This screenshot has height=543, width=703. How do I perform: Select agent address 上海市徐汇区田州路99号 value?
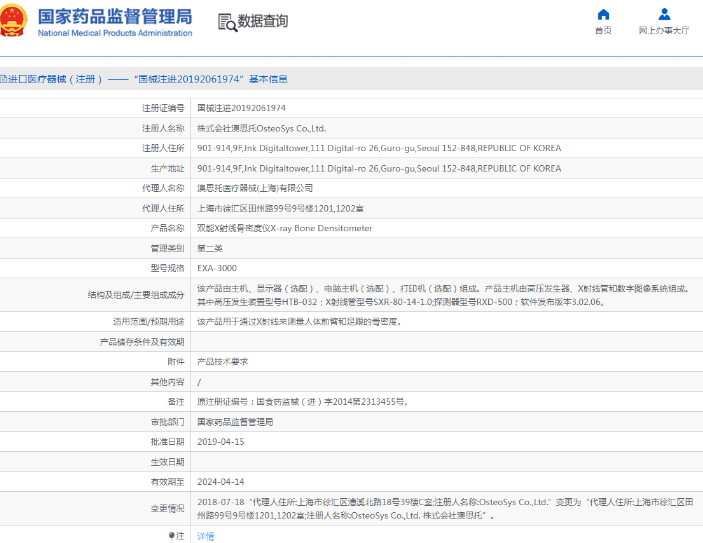pyautogui.click(x=281, y=209)
